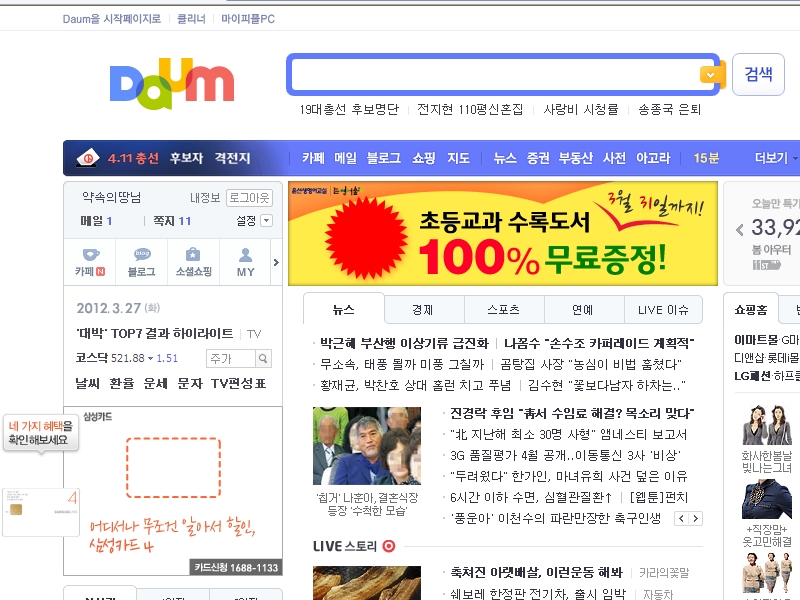Click the 로그아웃 button
This screenshot has height=600, width=800.
pyautogui.click(x=249, y=197)
